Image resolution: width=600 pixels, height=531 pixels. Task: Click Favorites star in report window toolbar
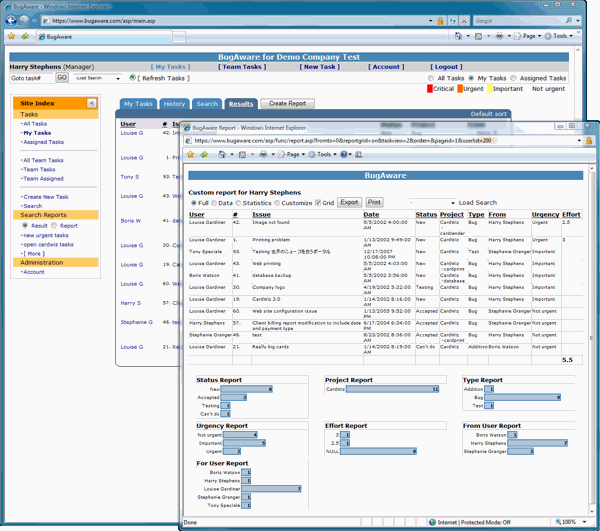tap(191, 155)
